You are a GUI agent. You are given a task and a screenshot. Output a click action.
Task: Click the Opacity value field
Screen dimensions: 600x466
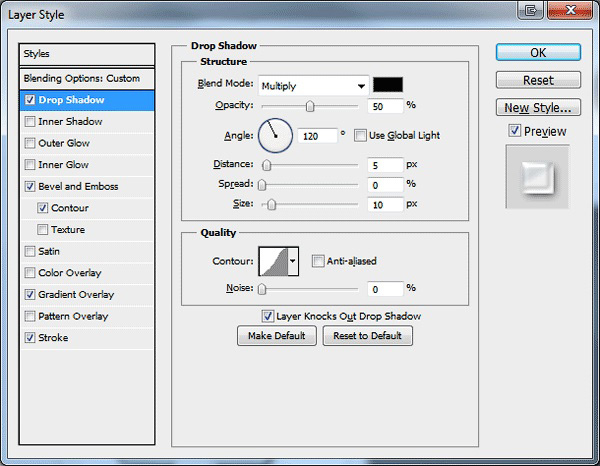385,106
